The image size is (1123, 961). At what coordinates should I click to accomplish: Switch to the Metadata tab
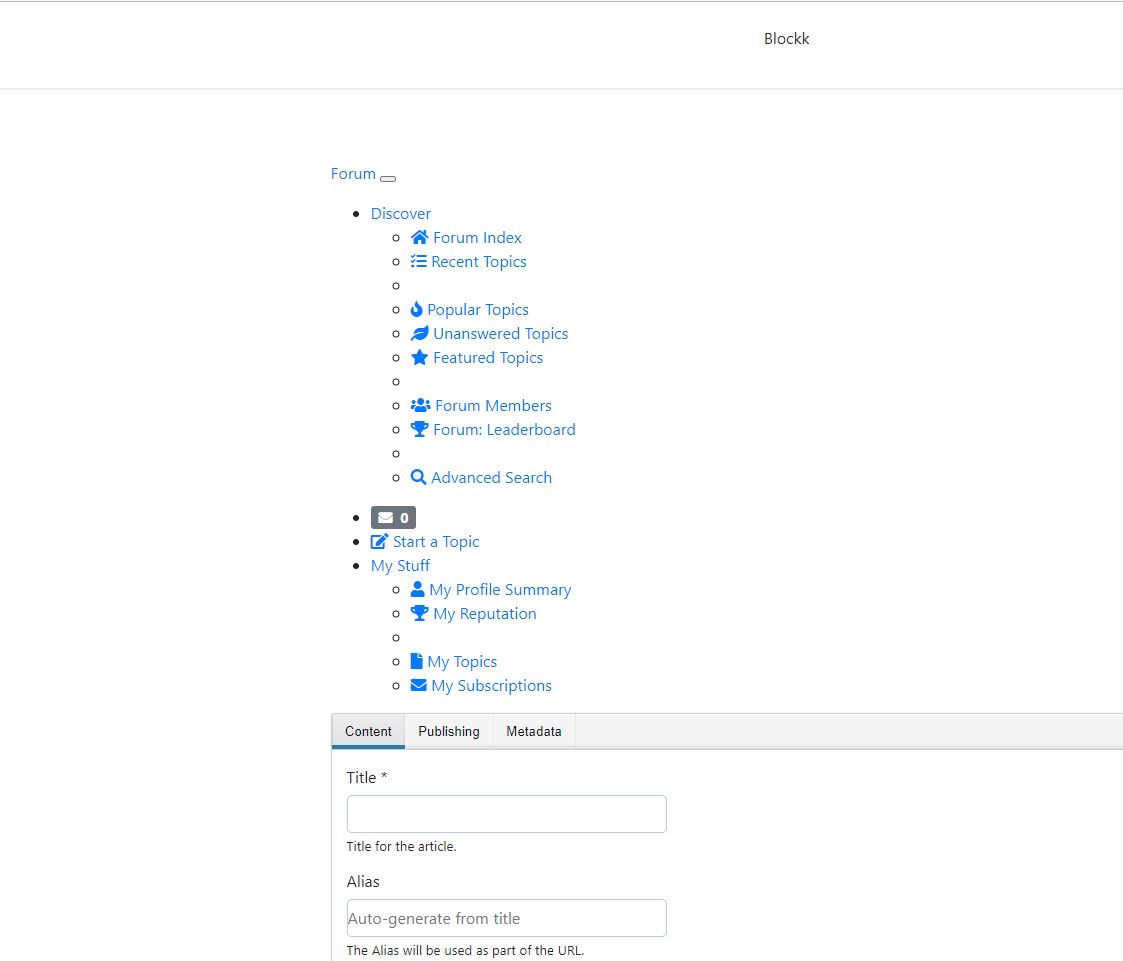click(x=533, y=732)
